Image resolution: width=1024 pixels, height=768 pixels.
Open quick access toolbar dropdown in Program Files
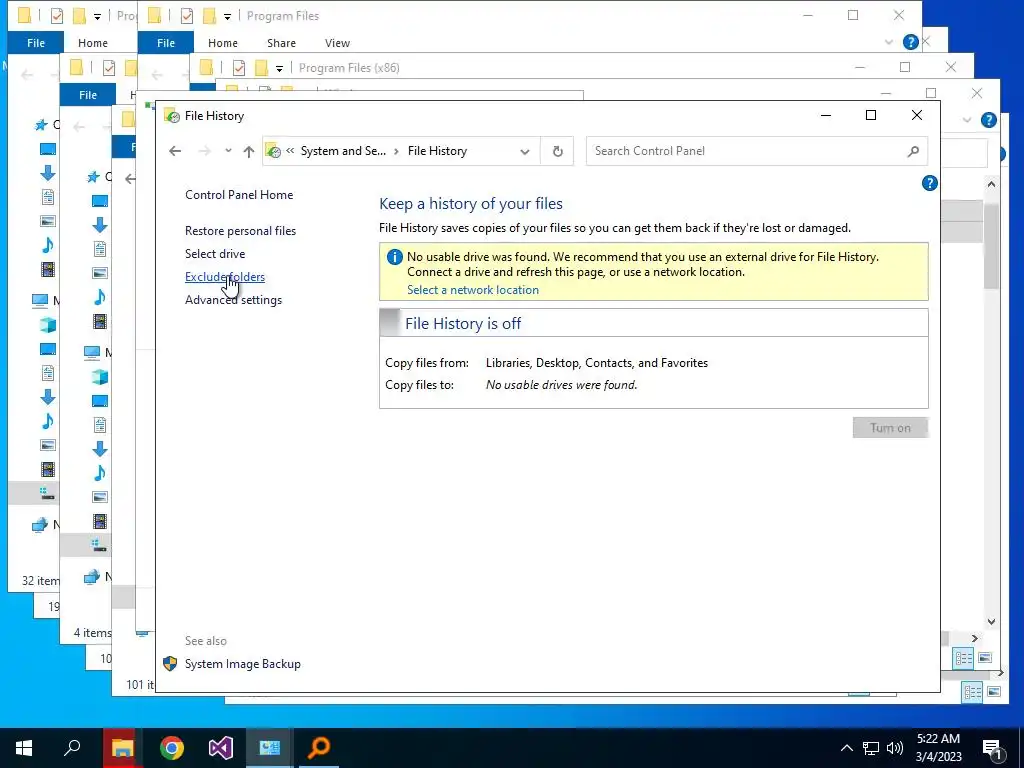pyautogui.click(x=227, y=16)
